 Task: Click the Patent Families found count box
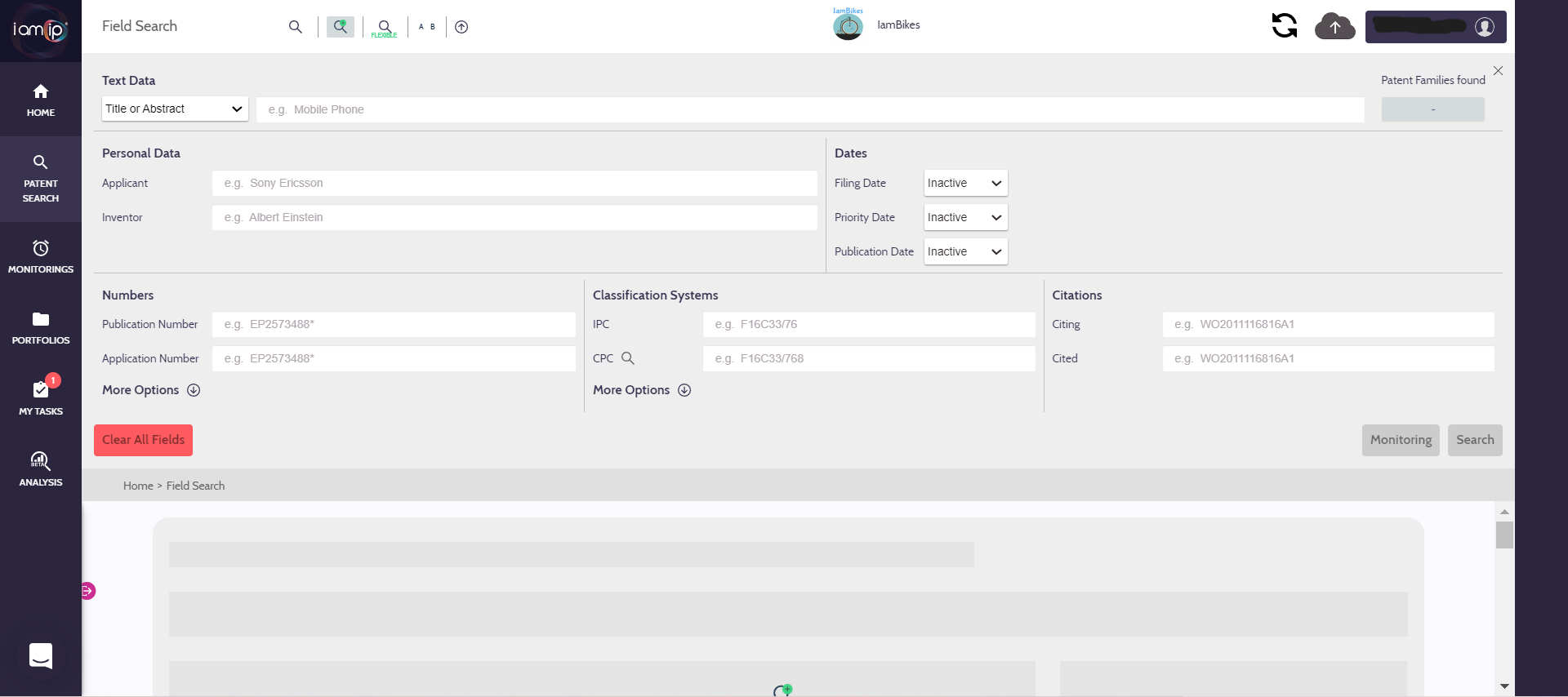click(1432, 109)
